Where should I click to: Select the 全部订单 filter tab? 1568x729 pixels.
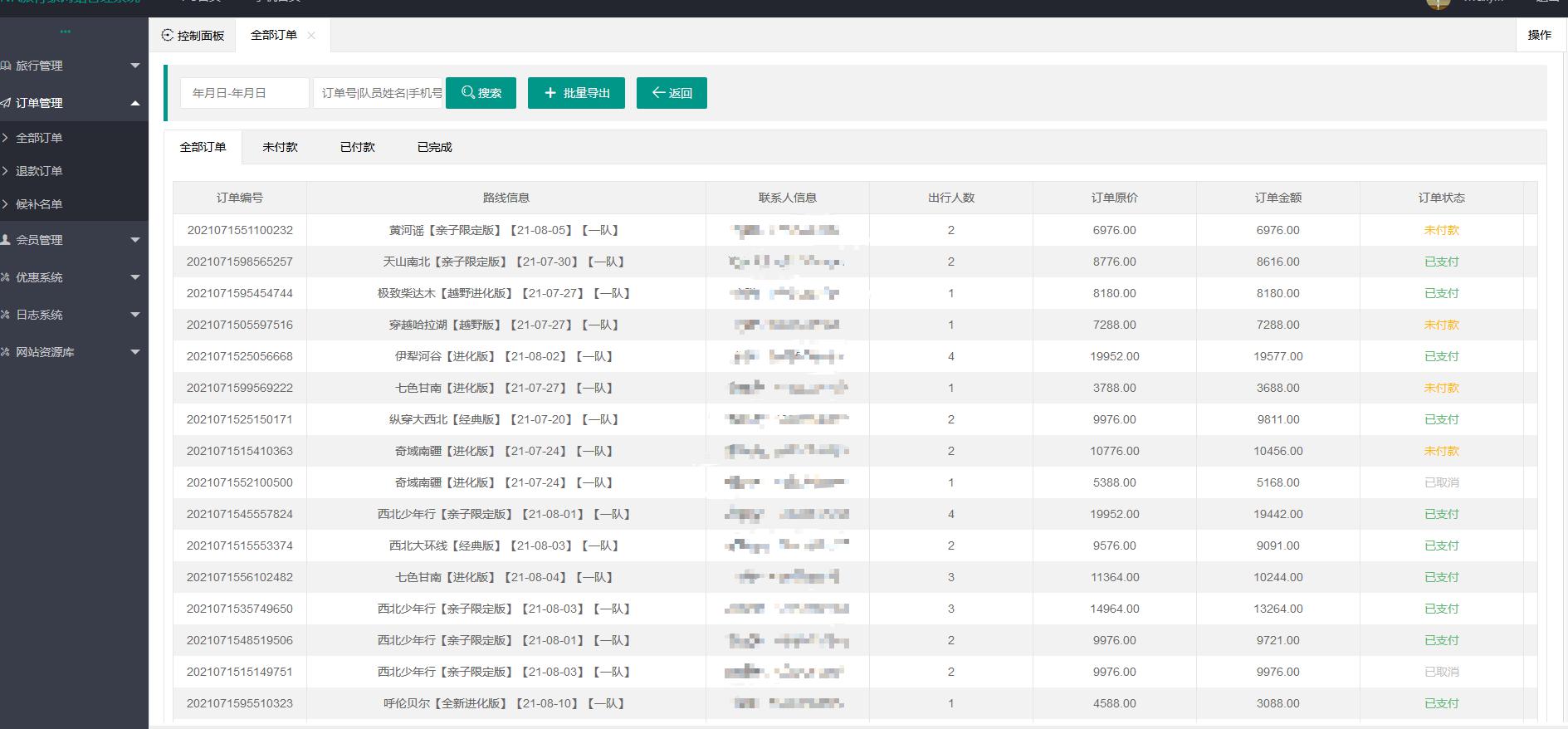pyautogui.click(x=203, y=147)
